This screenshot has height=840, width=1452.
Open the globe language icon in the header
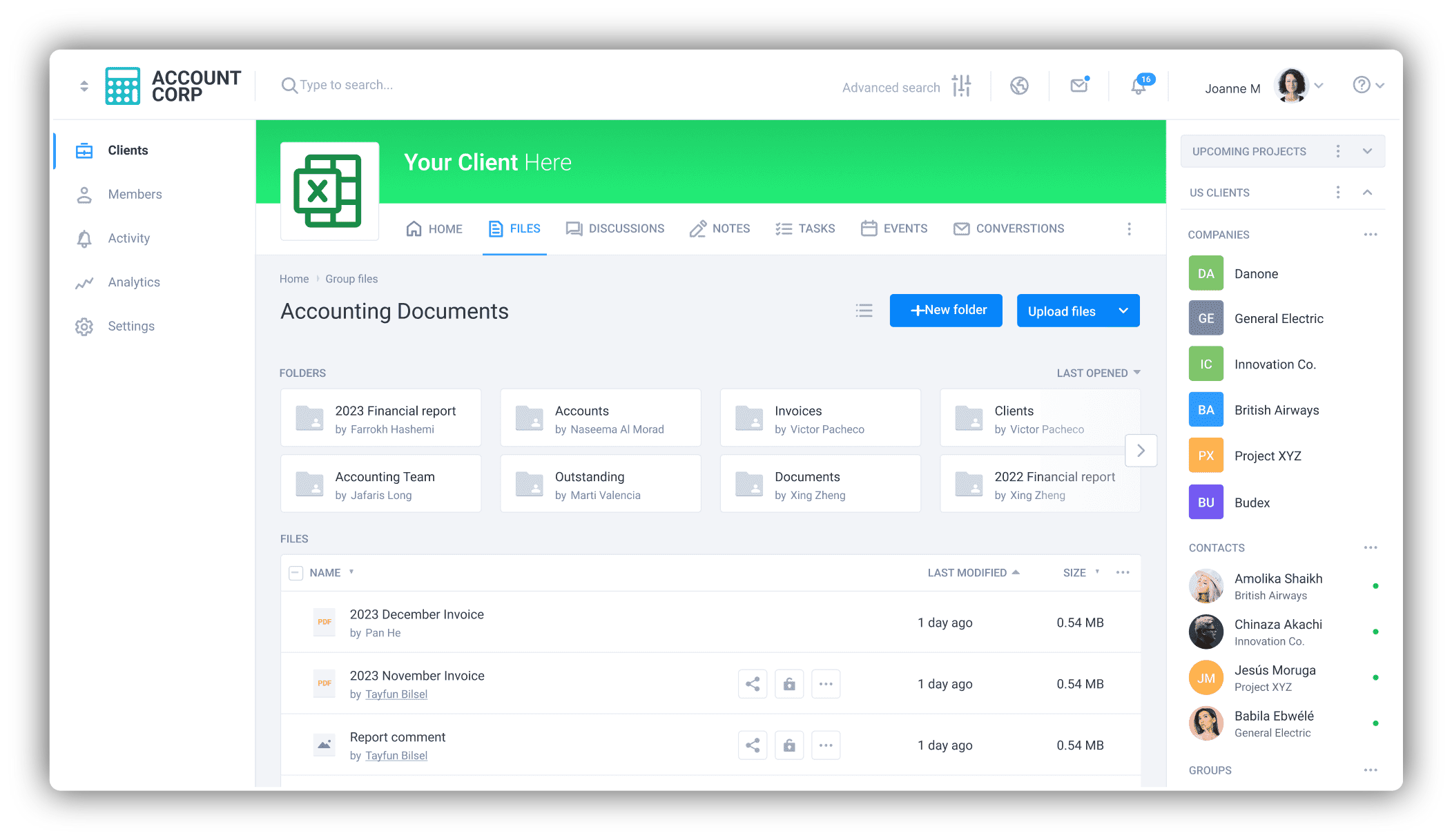(x=1019, y=85)
